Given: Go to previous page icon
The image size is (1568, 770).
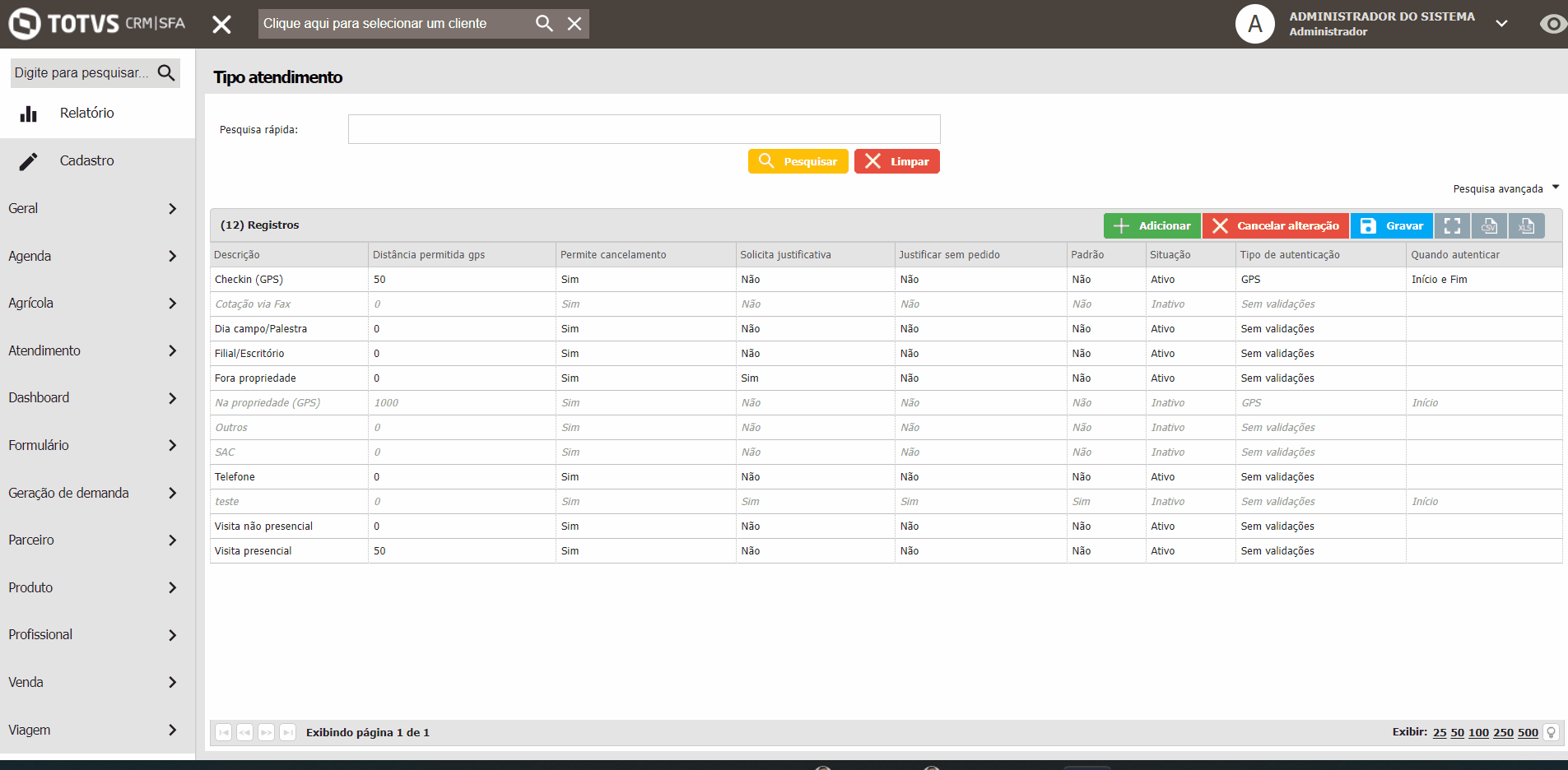Looking at the screenshot, I should pos(244,732).
